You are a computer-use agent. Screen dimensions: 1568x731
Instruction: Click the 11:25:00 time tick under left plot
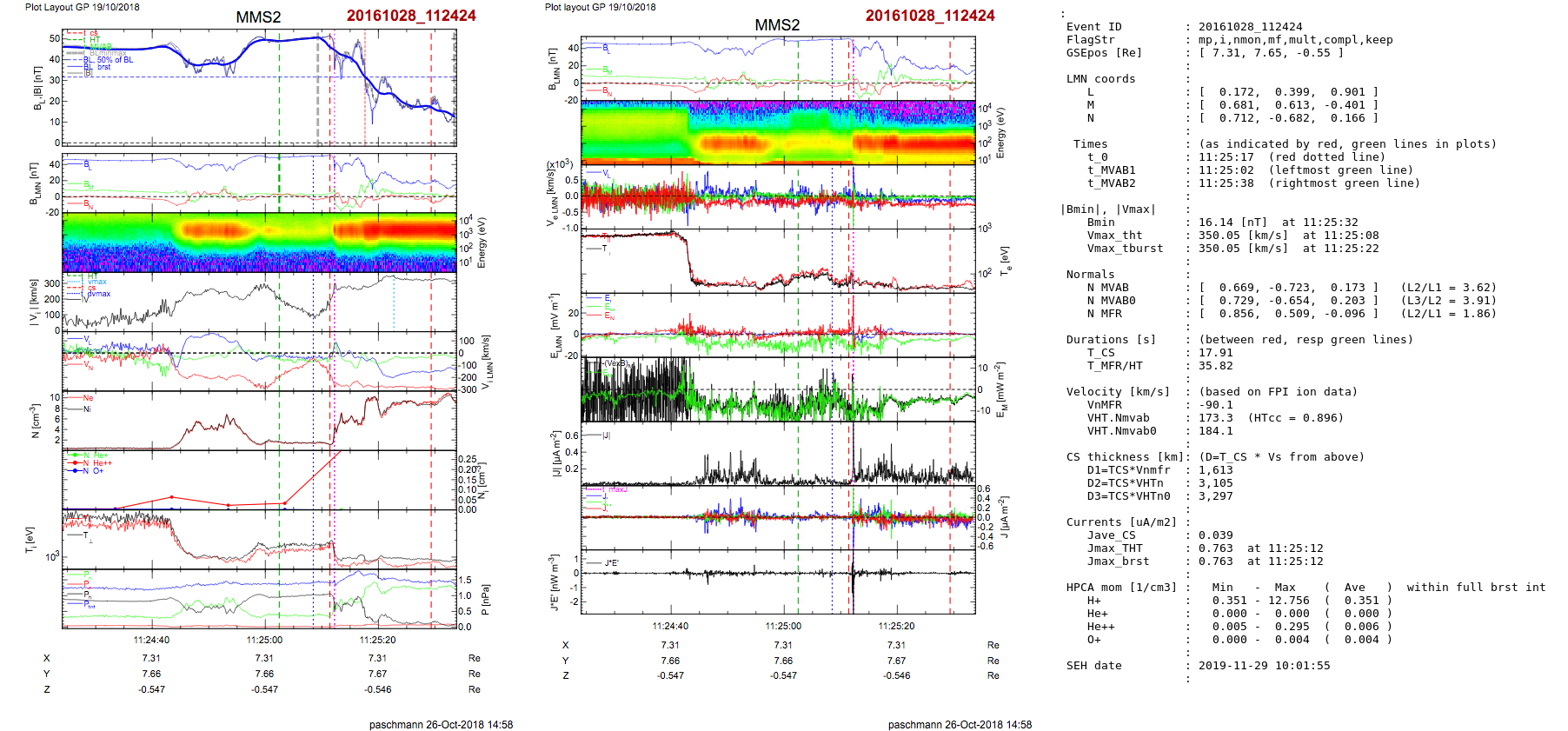click(x=264, y=640)
